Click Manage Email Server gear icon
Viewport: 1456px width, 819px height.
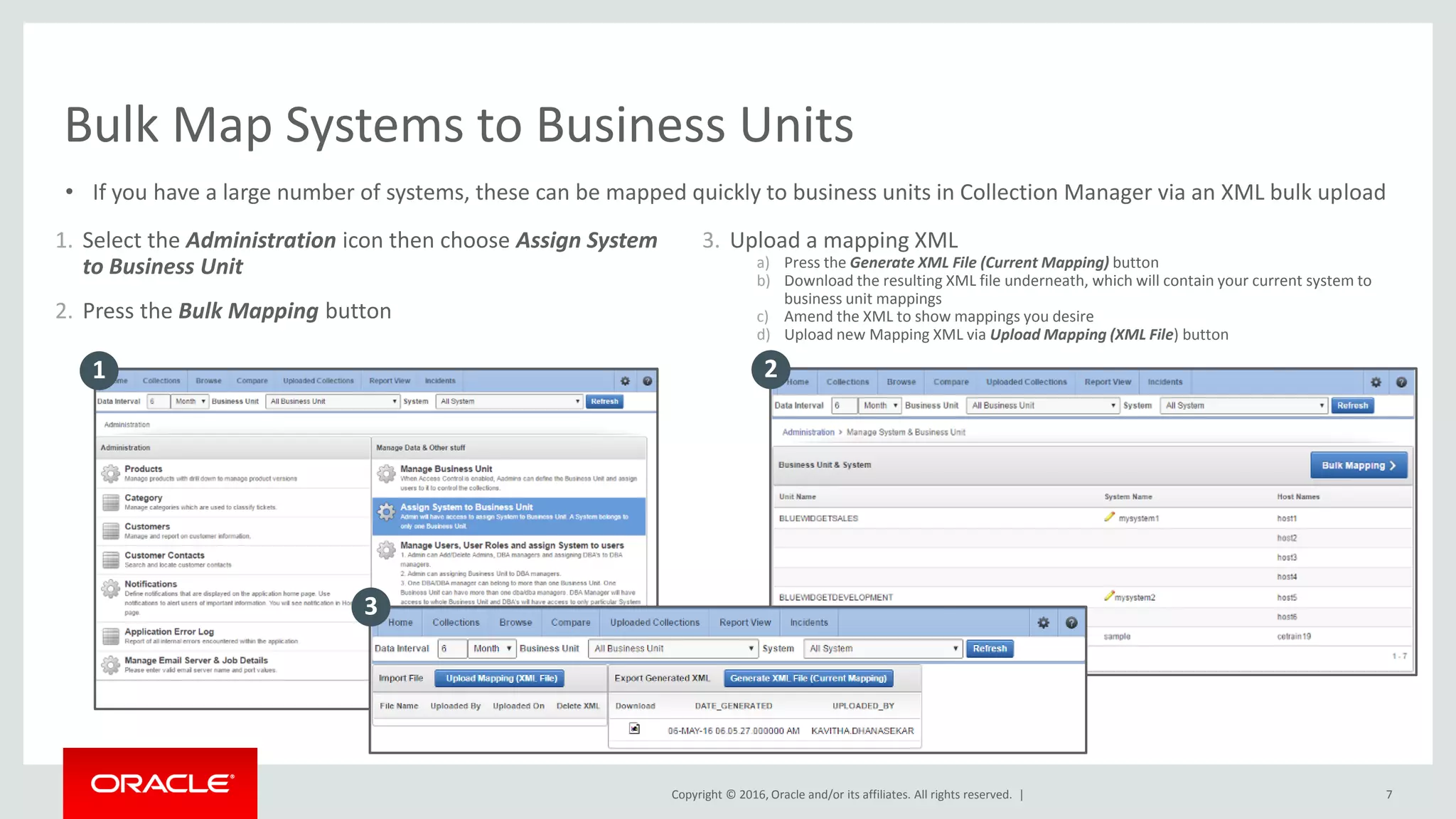110,665
